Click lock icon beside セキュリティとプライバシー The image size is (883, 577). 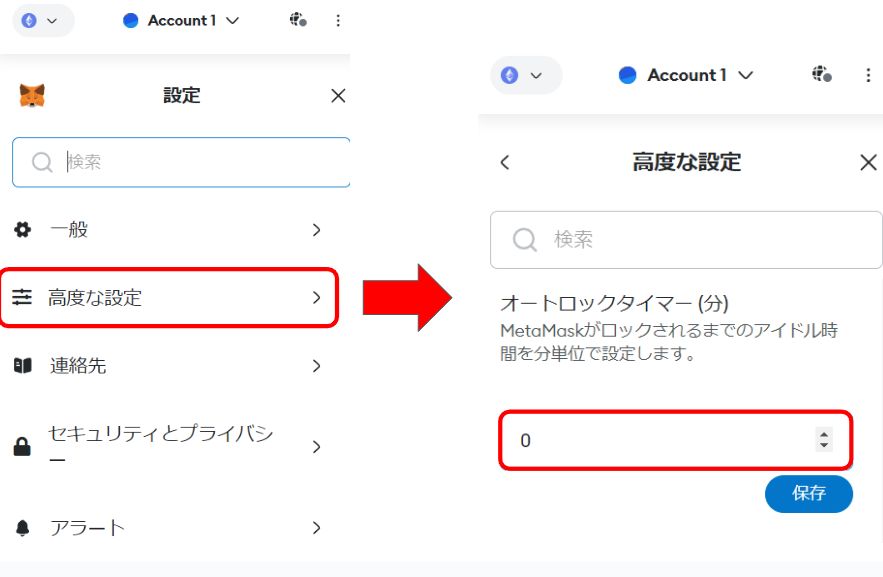pos(22,446)
